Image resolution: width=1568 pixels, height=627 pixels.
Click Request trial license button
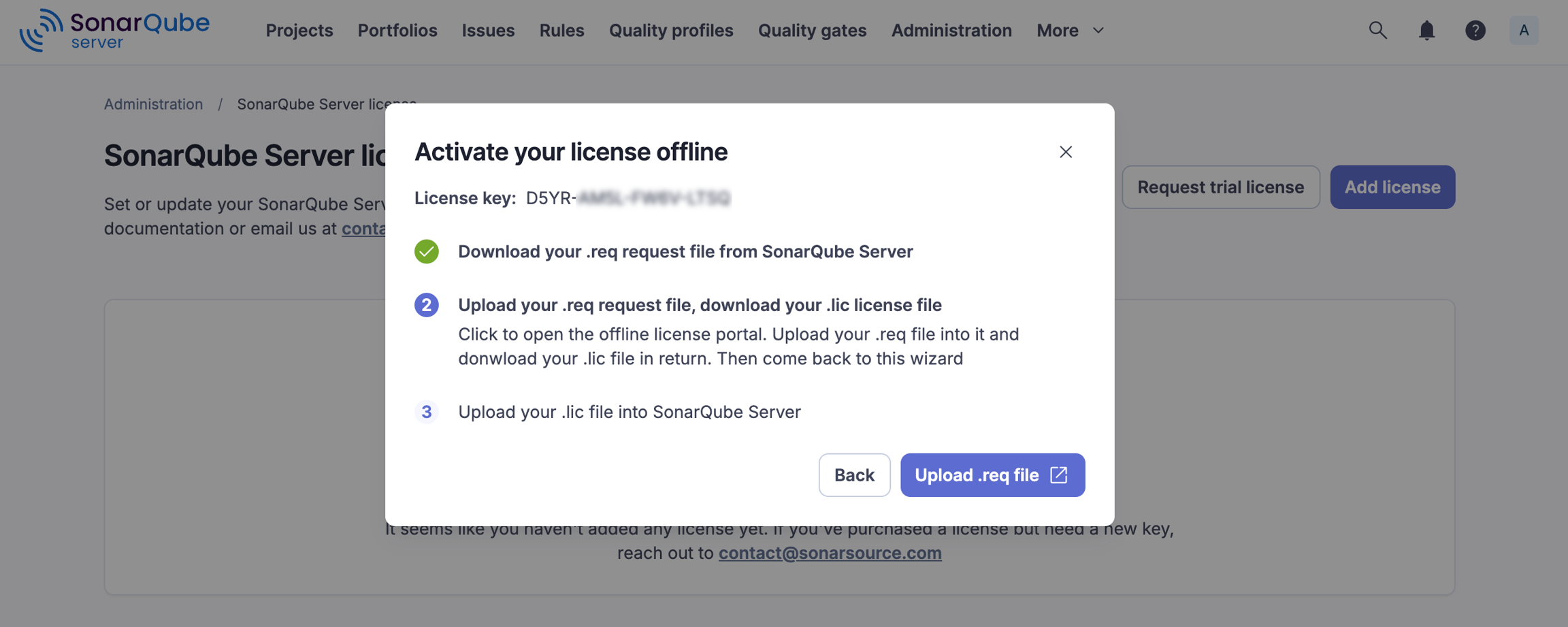1221,187
